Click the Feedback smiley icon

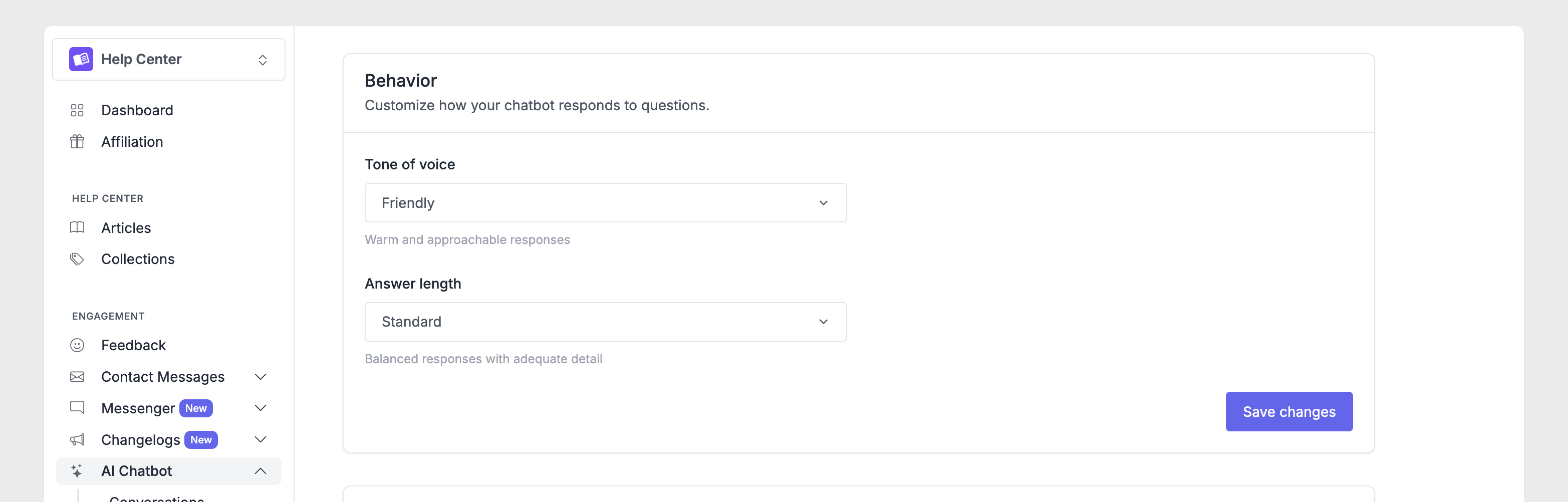[77, 346]
